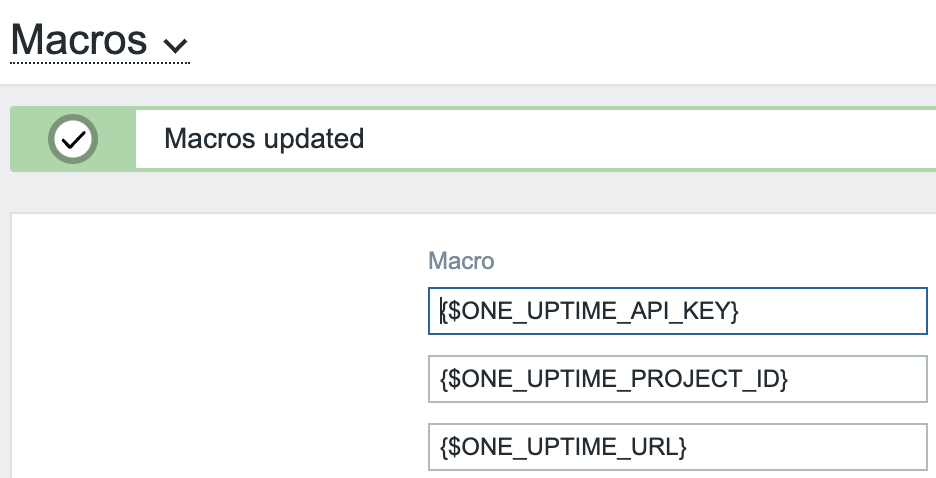Click the Macros heading text
Image resolution: width=936 pixels, height=478 pixels.
(x=79, y=40)
